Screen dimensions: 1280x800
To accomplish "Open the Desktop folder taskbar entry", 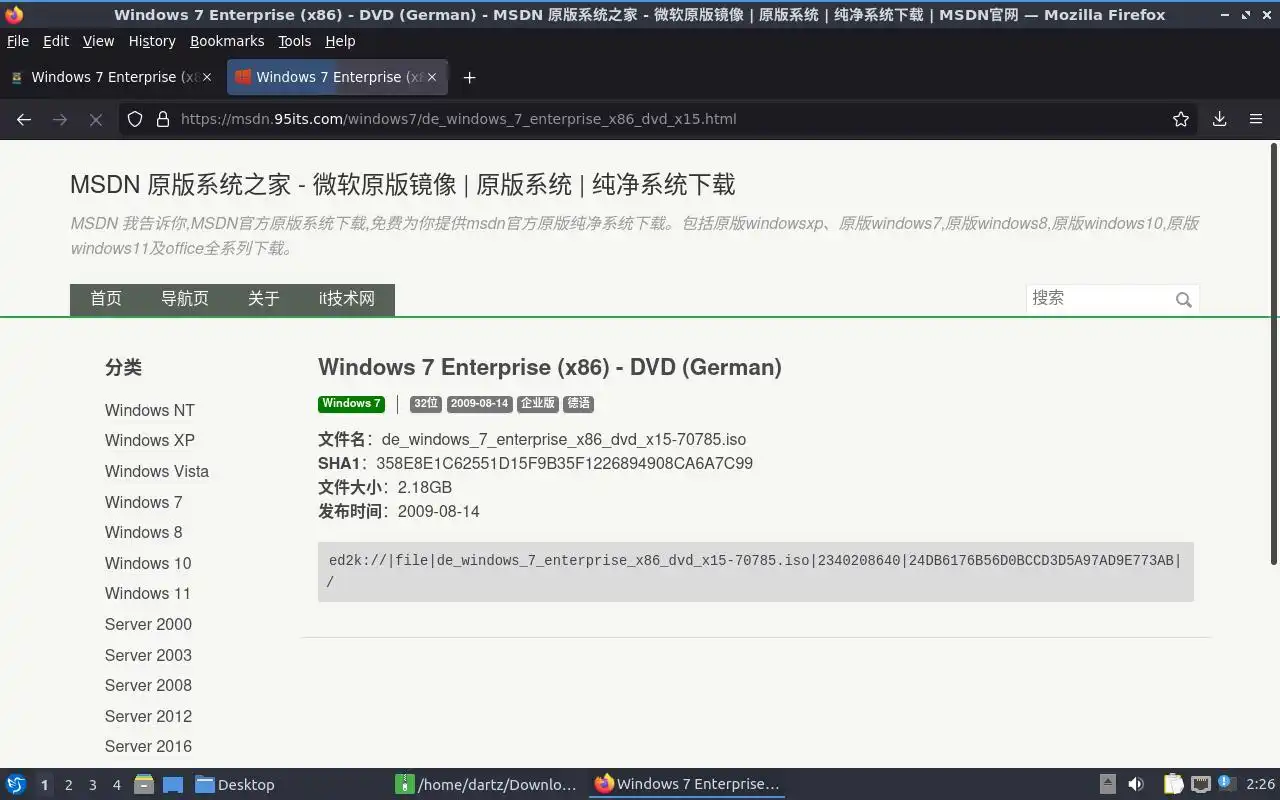I will [235, 784].
